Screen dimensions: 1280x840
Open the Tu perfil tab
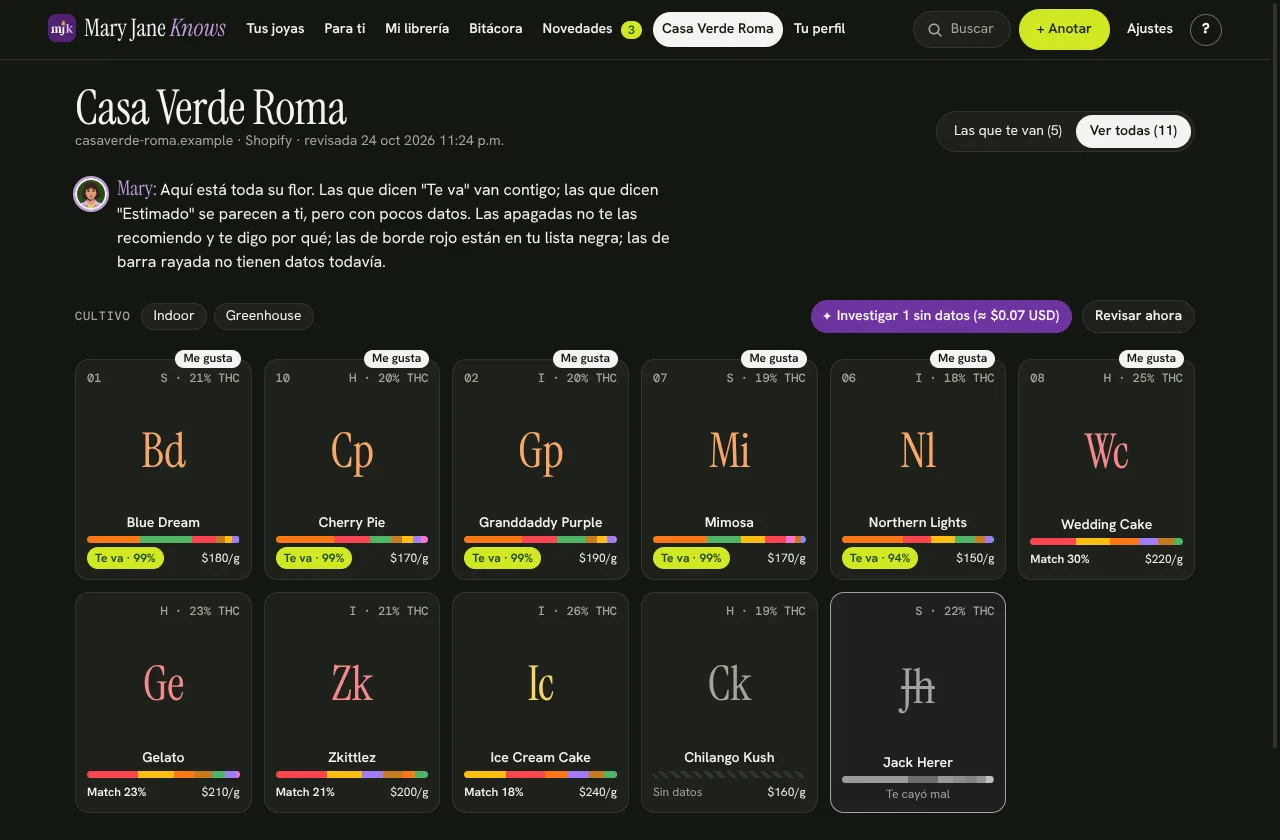click(x=819, y=29)
